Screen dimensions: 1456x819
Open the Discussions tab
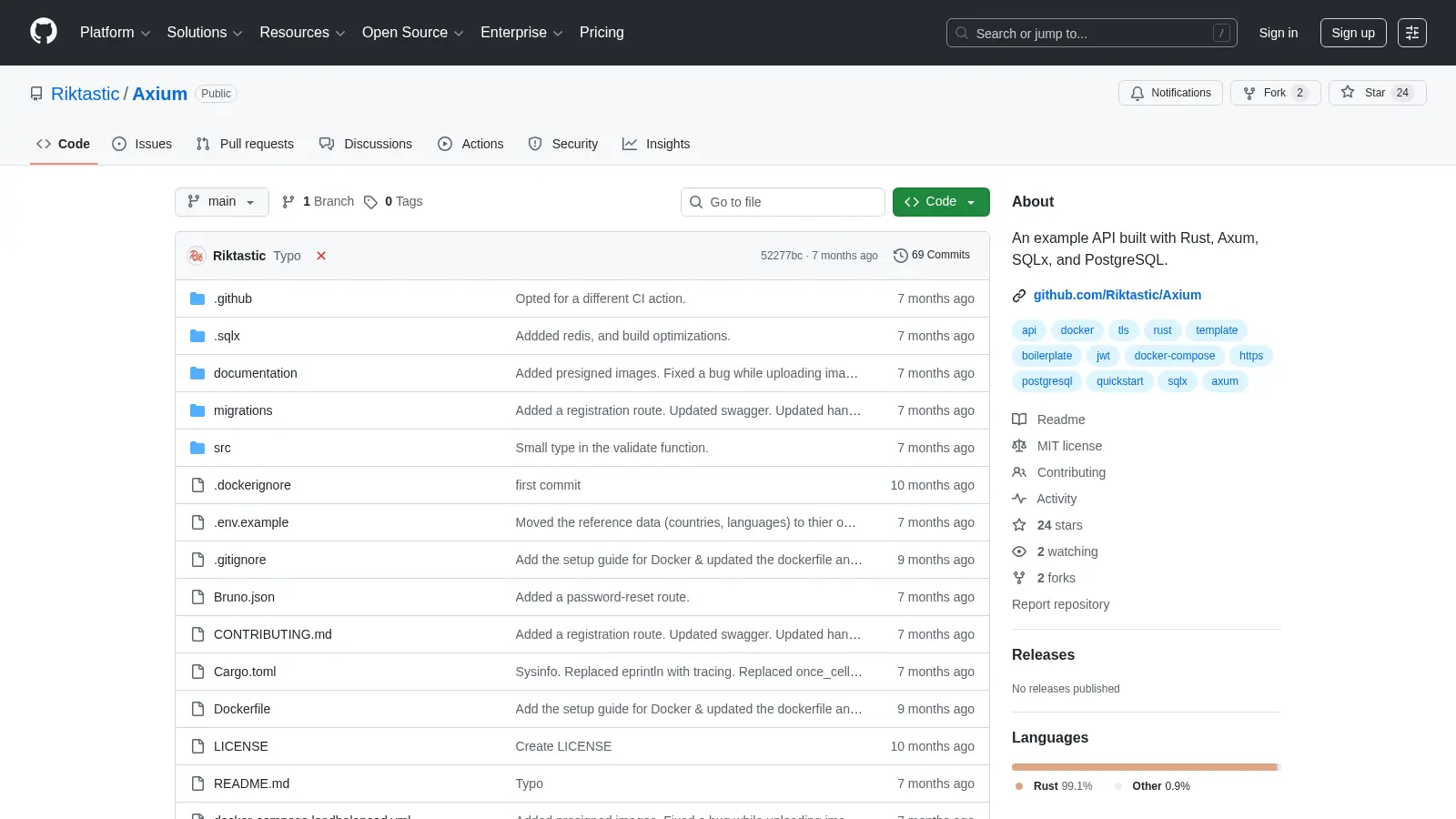coord(366,144)
